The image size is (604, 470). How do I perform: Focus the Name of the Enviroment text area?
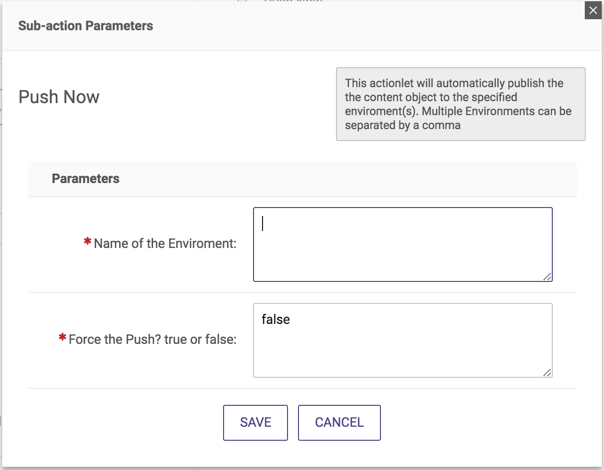tap(402, 244)
